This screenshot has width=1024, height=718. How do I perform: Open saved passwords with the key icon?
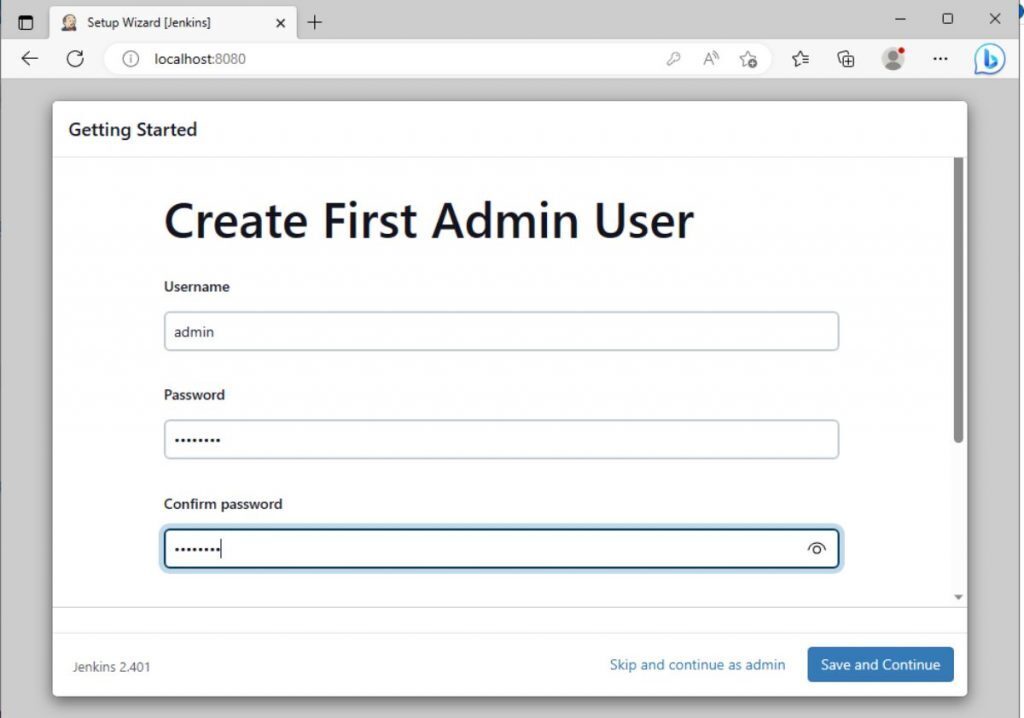coord(673,59)
